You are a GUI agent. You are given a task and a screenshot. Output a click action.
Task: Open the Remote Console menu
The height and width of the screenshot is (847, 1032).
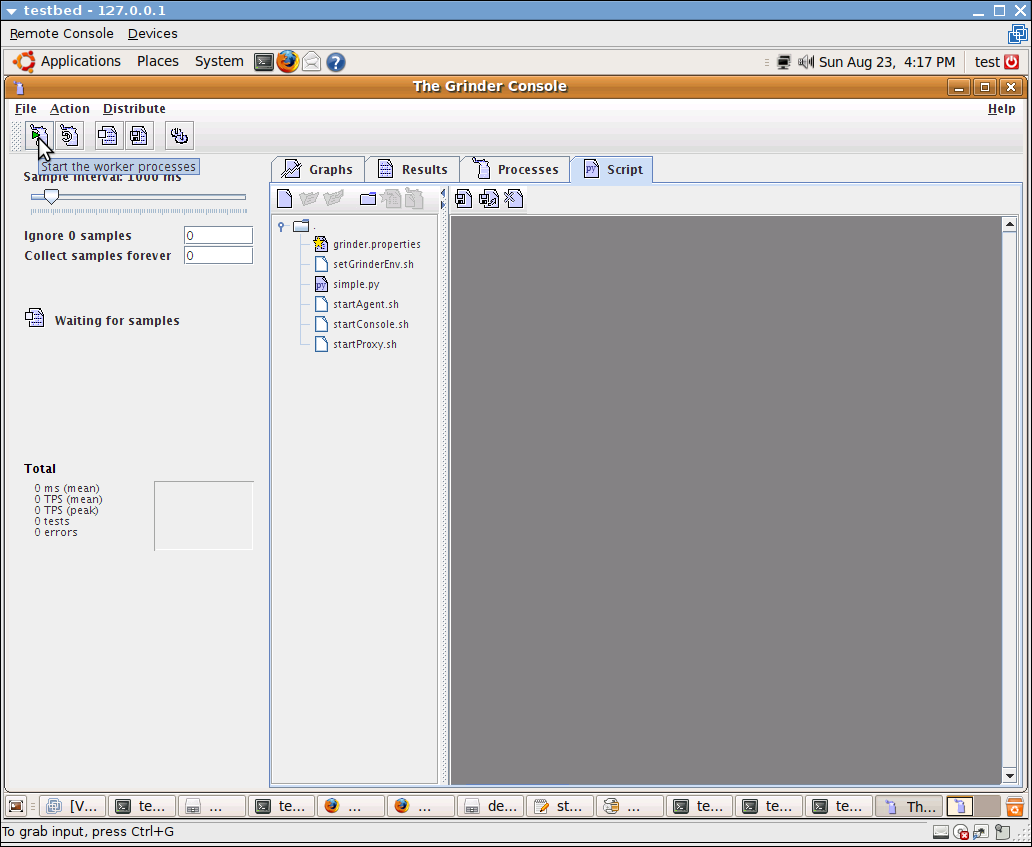(61, 34)
